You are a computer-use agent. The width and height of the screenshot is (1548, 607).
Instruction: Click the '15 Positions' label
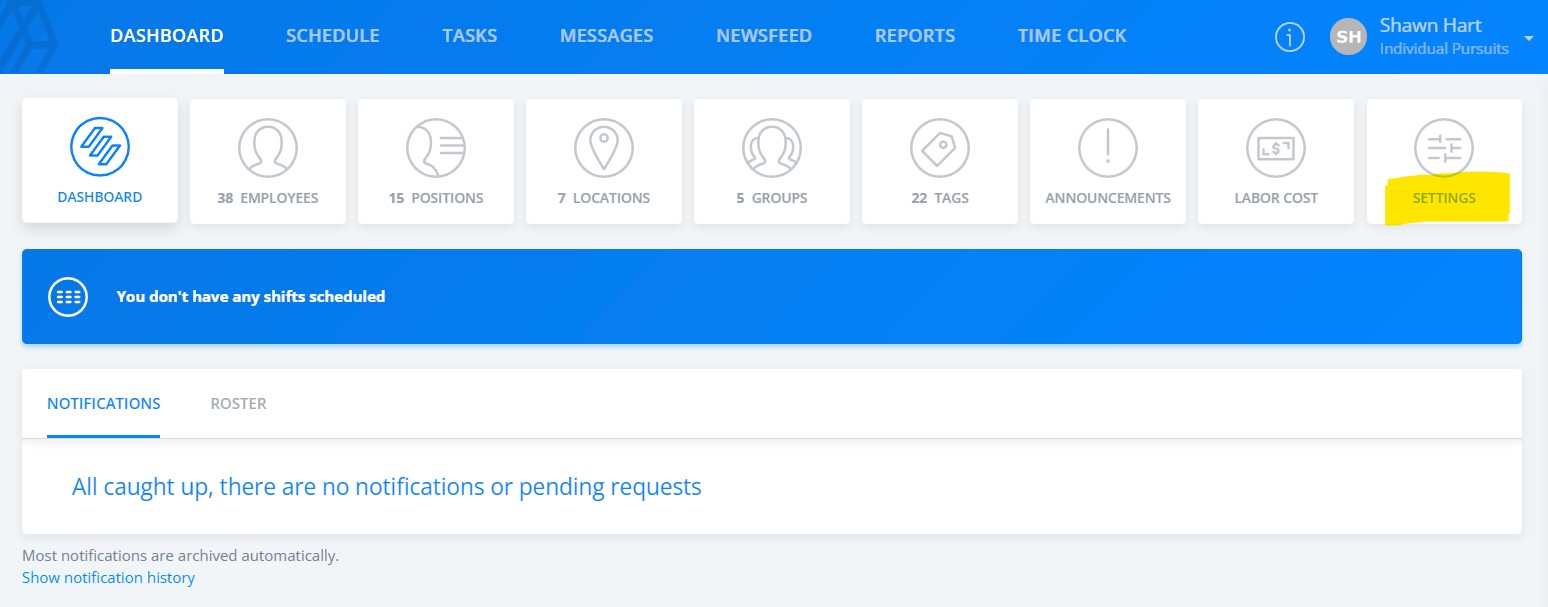click(436, 198)
